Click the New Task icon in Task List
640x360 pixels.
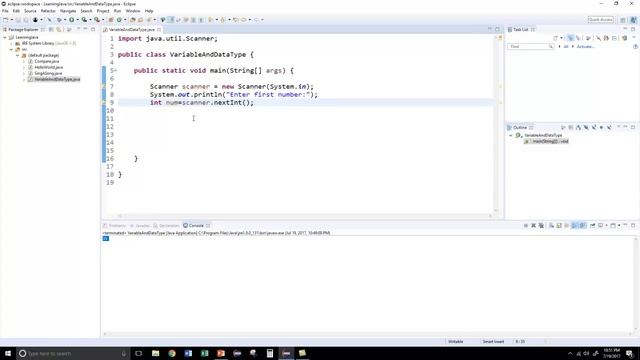pyautogui.click(x=556, y=38)
